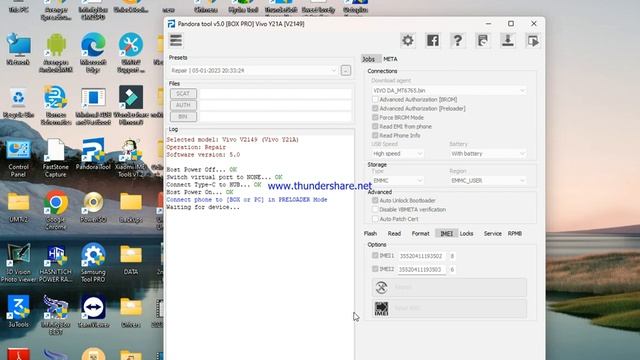The height and width of the screenshot is (360, 640).
Task: Open the DATA folder on desktop
Action: coord(131,259)
